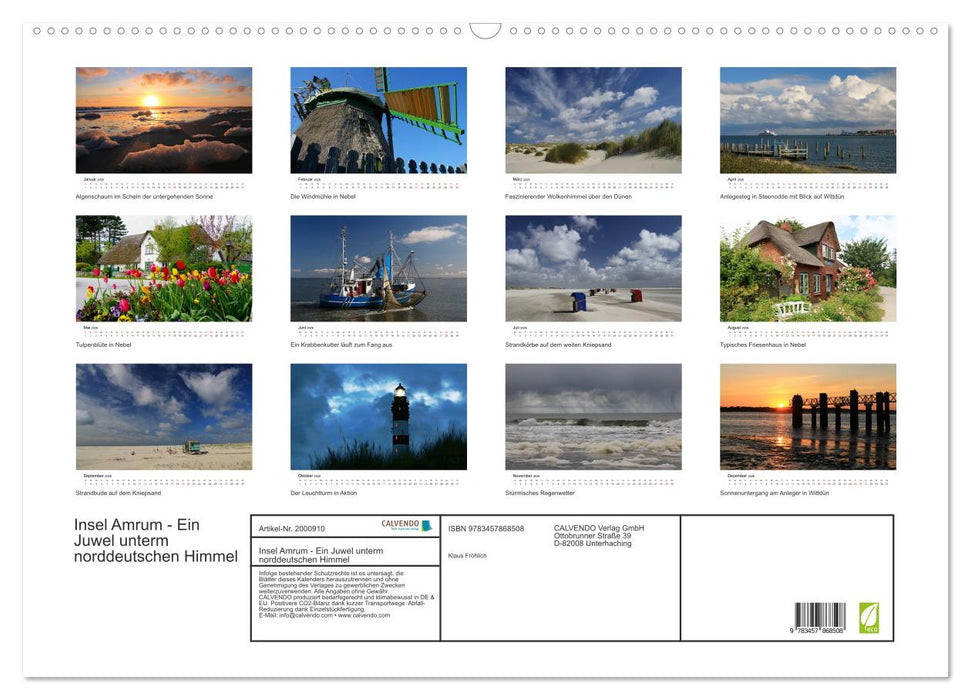This screenshot has width=971, height=700.
Task: Click the CALVENDO Verlag GmbH address block
Action: [x=597, y=533]
